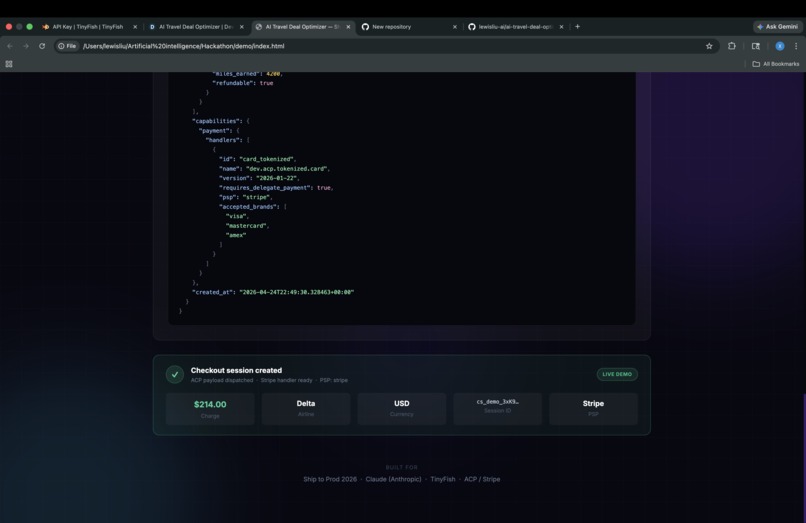
Task: Click the File site info chip
Action: pyautogui.click(x=67, y=46)
